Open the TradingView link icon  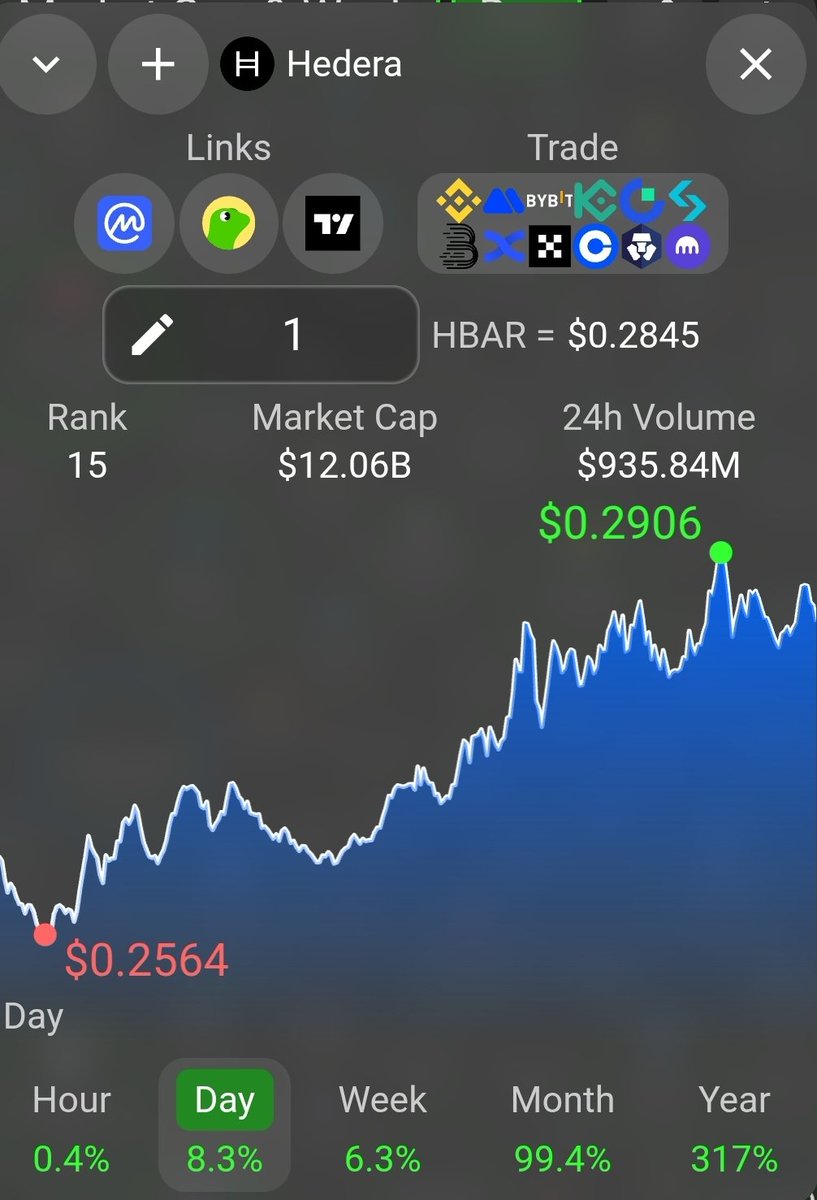pos(332,223)
